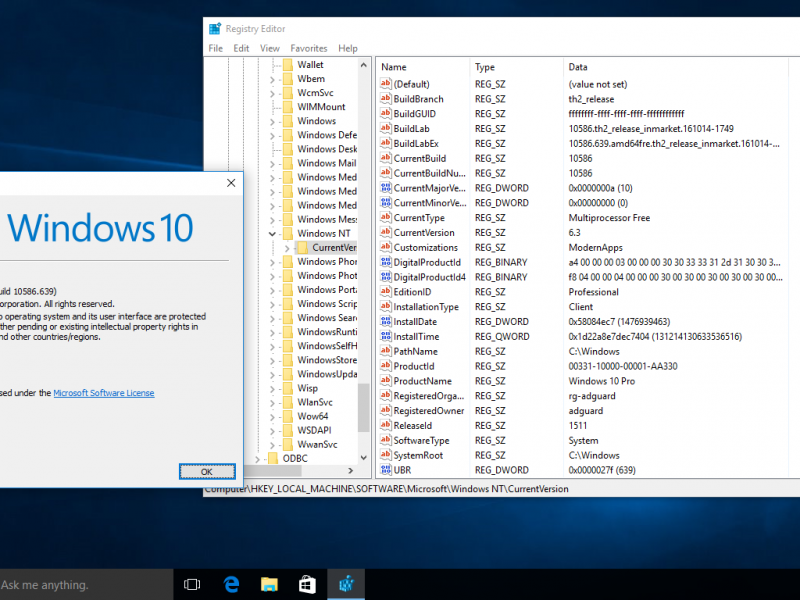Image resolution: width=800 pixels, height=600 pixels.
Task: Click the CurrentVer open folder icon
Action: (303, 247)
